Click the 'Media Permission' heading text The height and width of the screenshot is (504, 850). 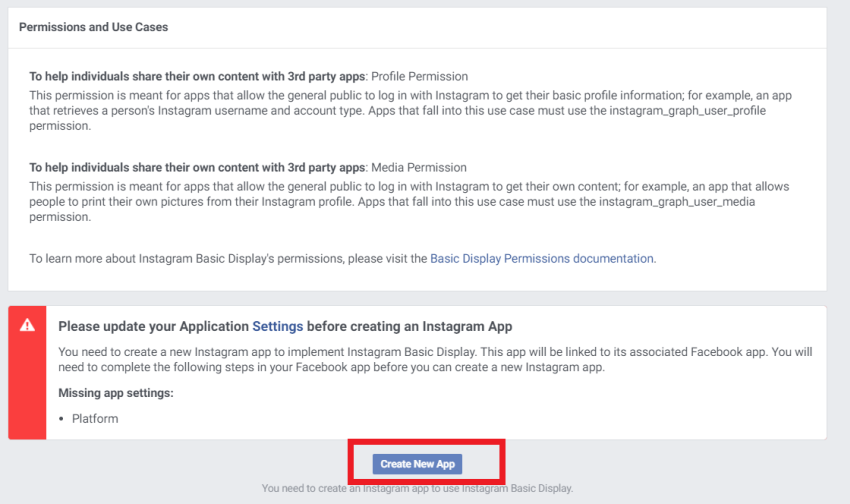pos(418,167)
